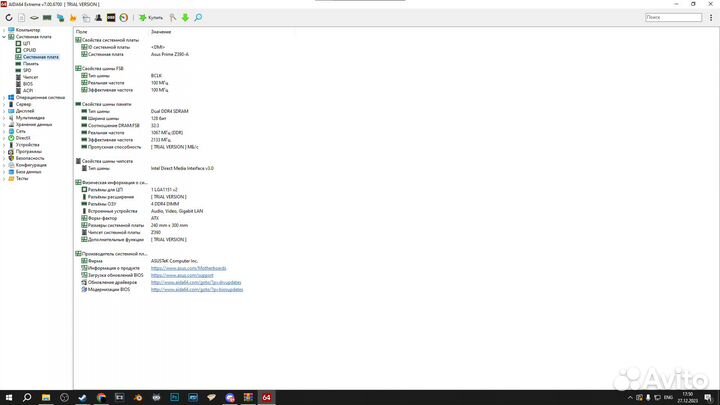
Task: Click the green clock gauge icon
Action: click(124, 17)
